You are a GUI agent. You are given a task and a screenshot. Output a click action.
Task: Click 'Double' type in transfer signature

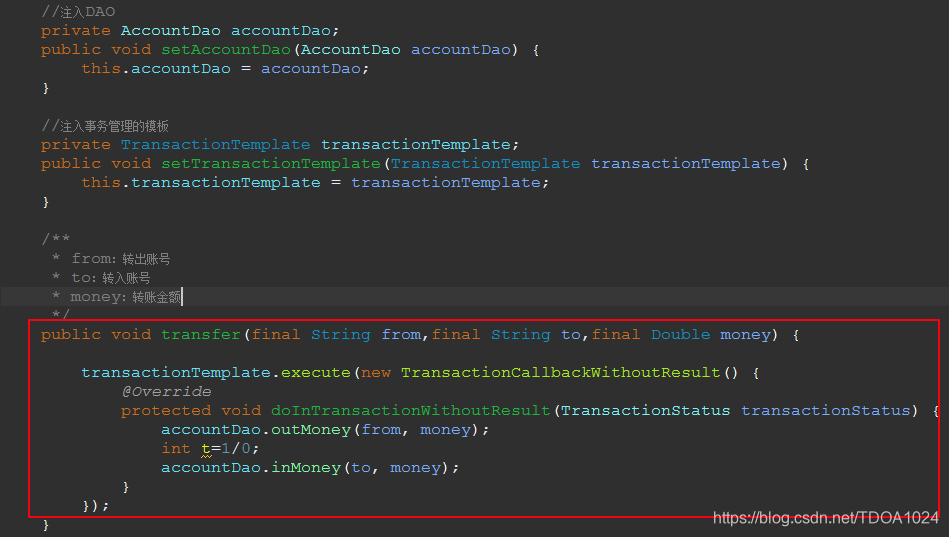click(680, 334)
